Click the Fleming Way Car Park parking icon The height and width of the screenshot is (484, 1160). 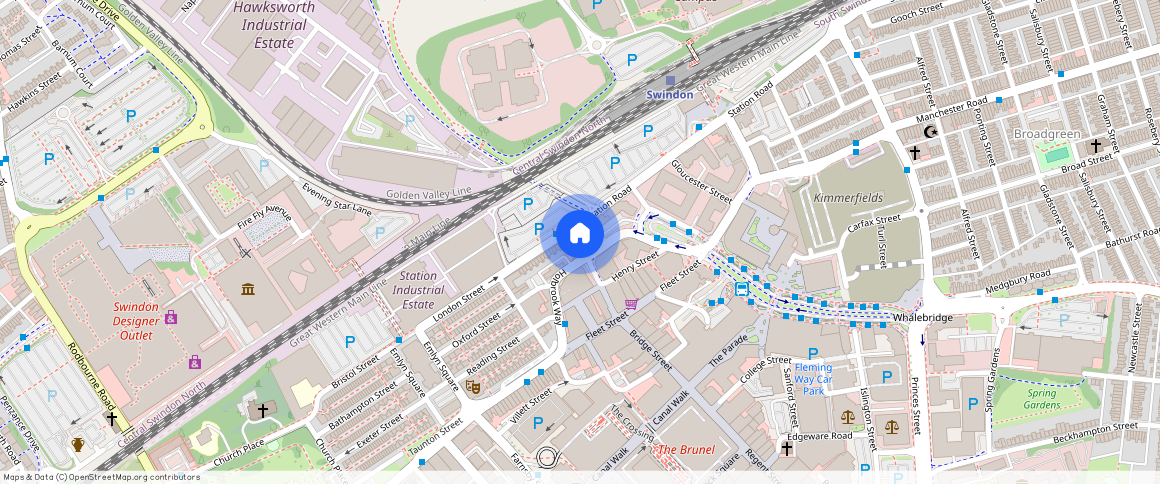tap(813, 354)
